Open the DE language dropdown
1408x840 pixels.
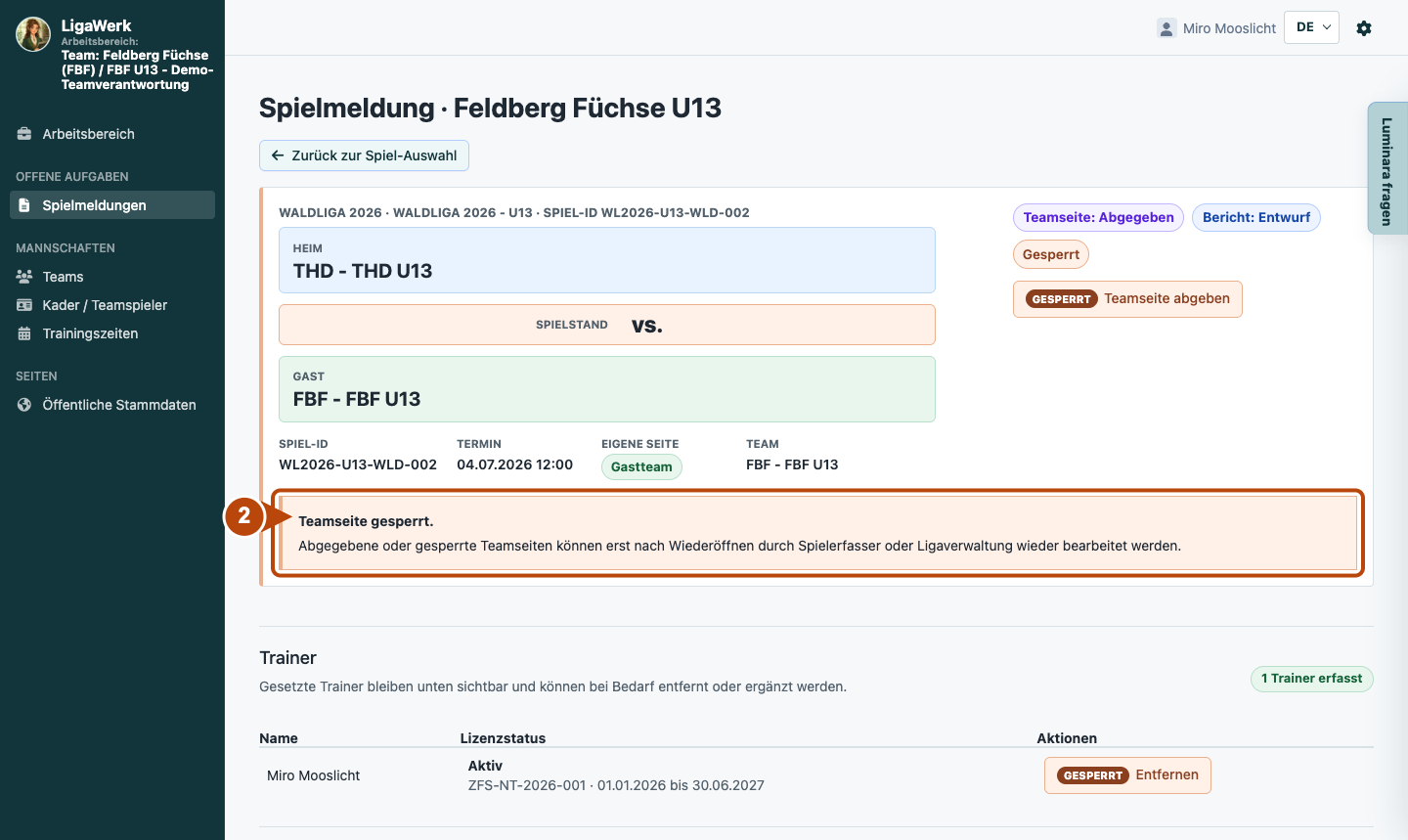coord(1311,27)
